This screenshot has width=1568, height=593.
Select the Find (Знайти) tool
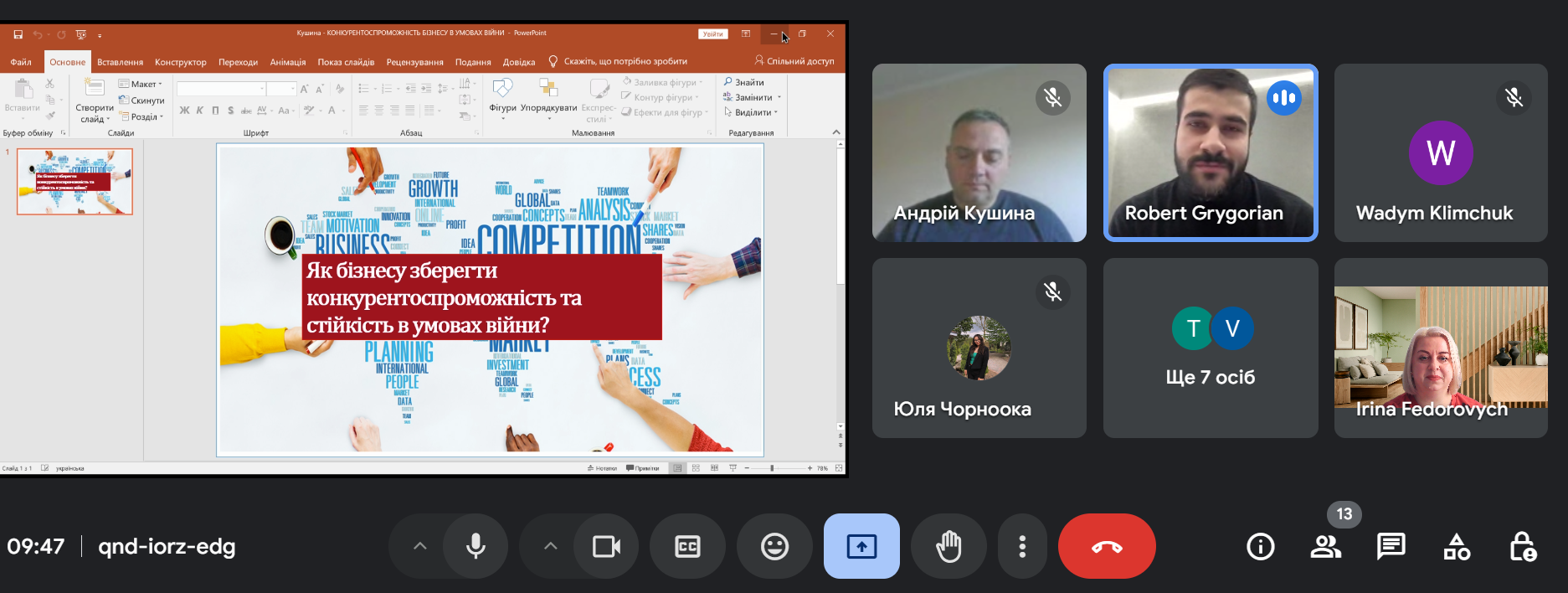pyautogui.click(x=744, y=82)
